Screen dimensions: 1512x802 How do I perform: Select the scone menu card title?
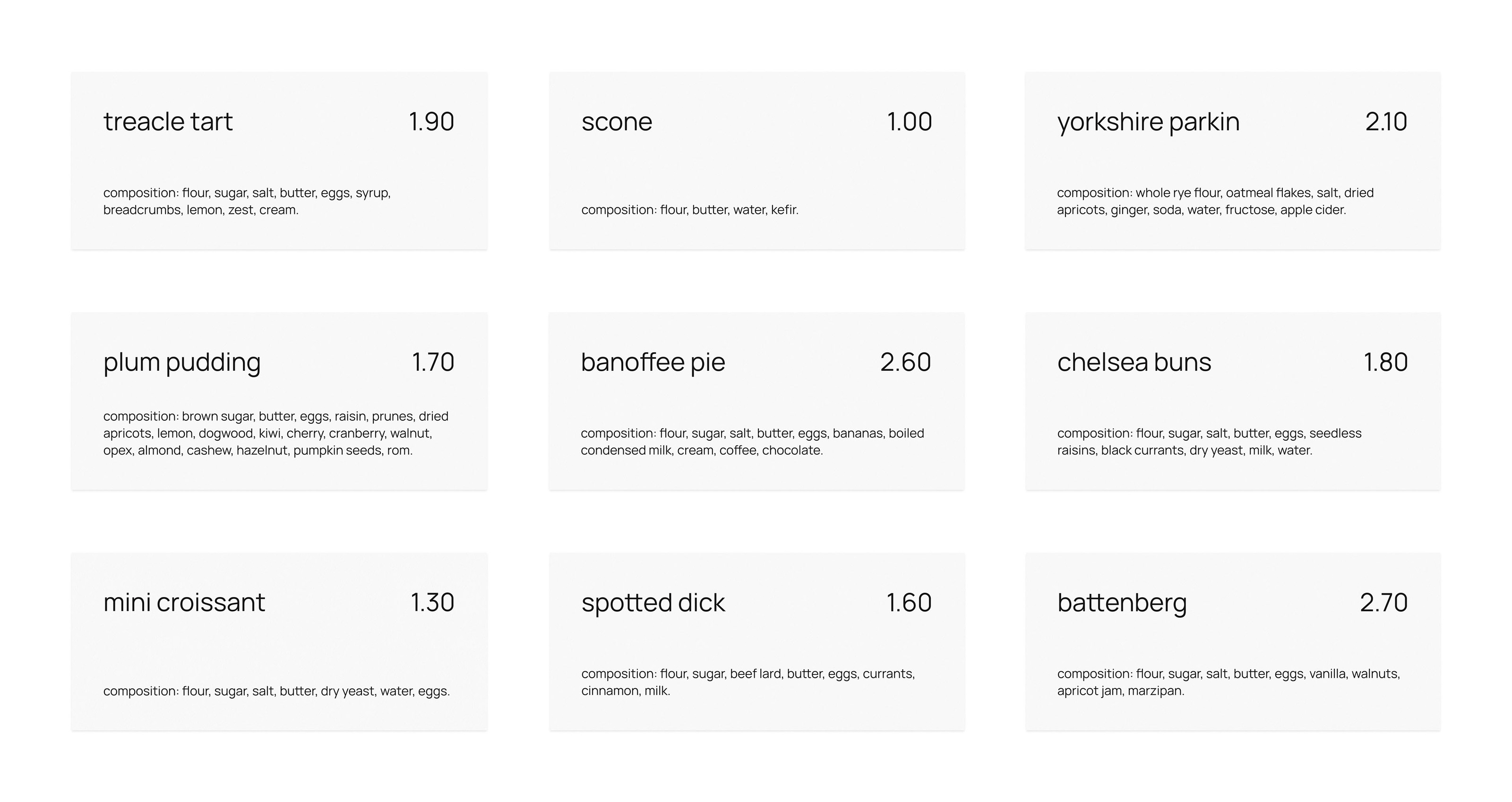point(616,122)
